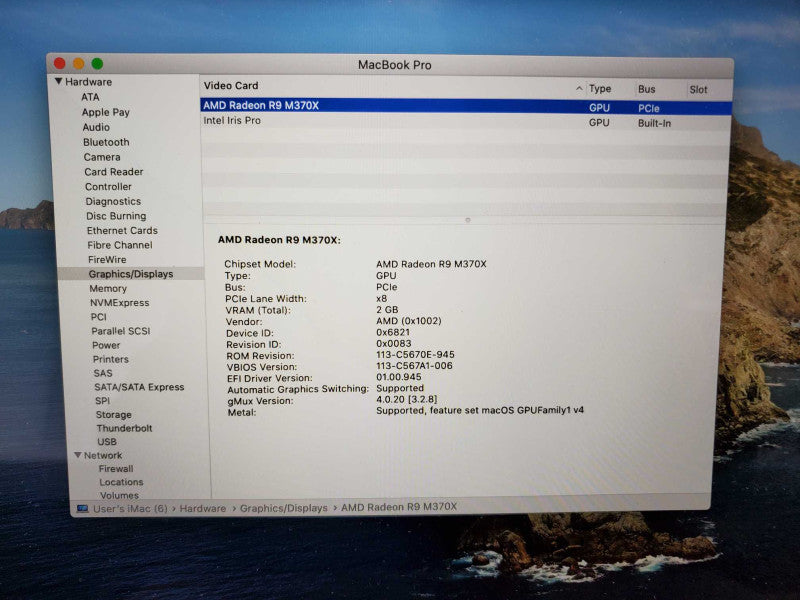Select NVMExpress in the sidebar
This screenshot has width=800, height=600.
[120, 303]
